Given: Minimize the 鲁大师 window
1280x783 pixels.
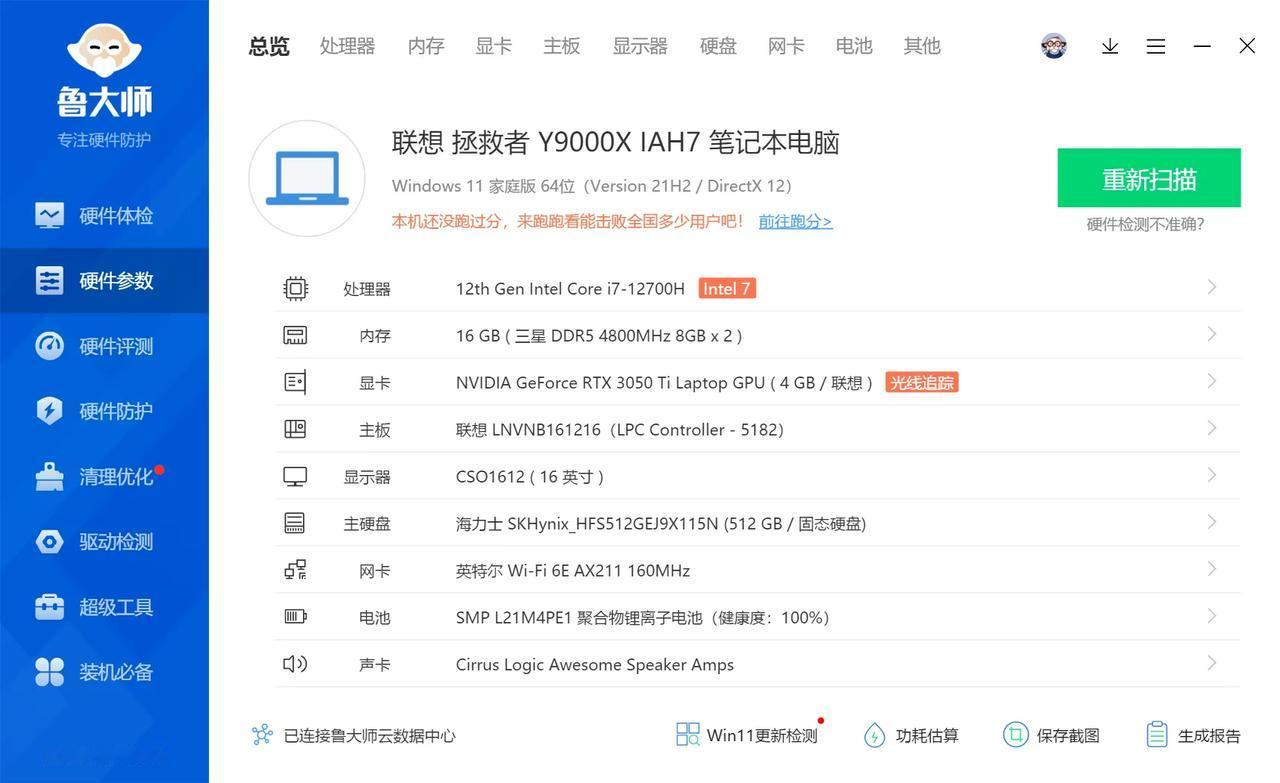Looking at the screenshot, I should (1202, 46).
